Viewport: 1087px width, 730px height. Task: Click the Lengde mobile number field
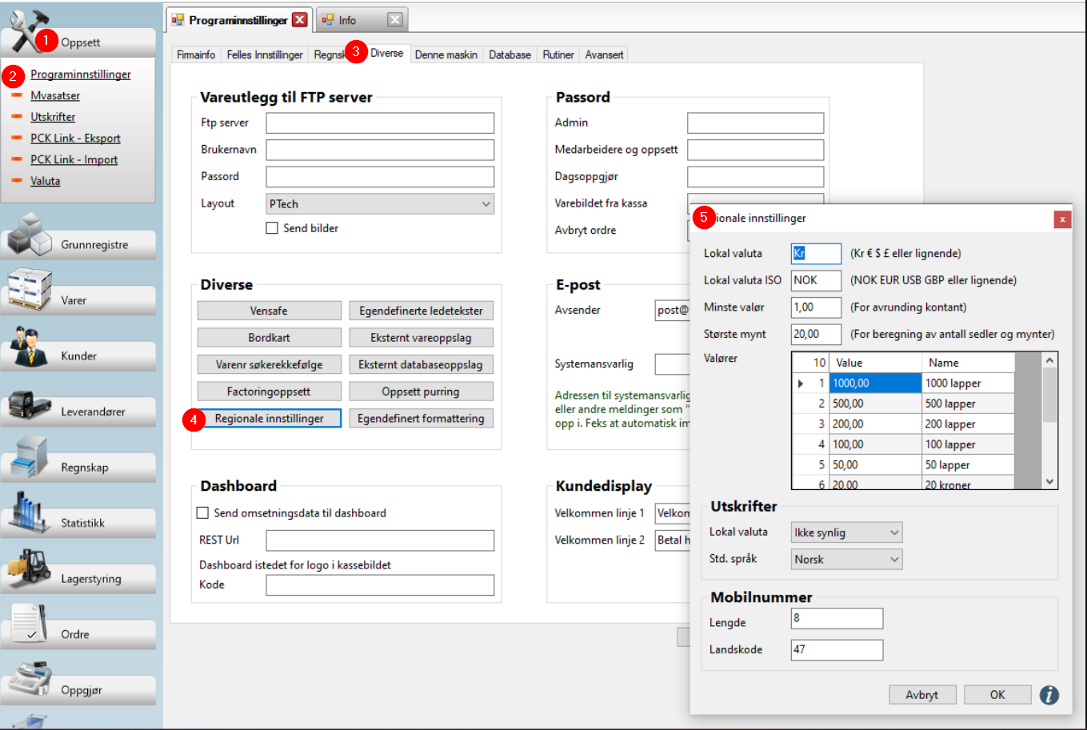click(837, 618)
